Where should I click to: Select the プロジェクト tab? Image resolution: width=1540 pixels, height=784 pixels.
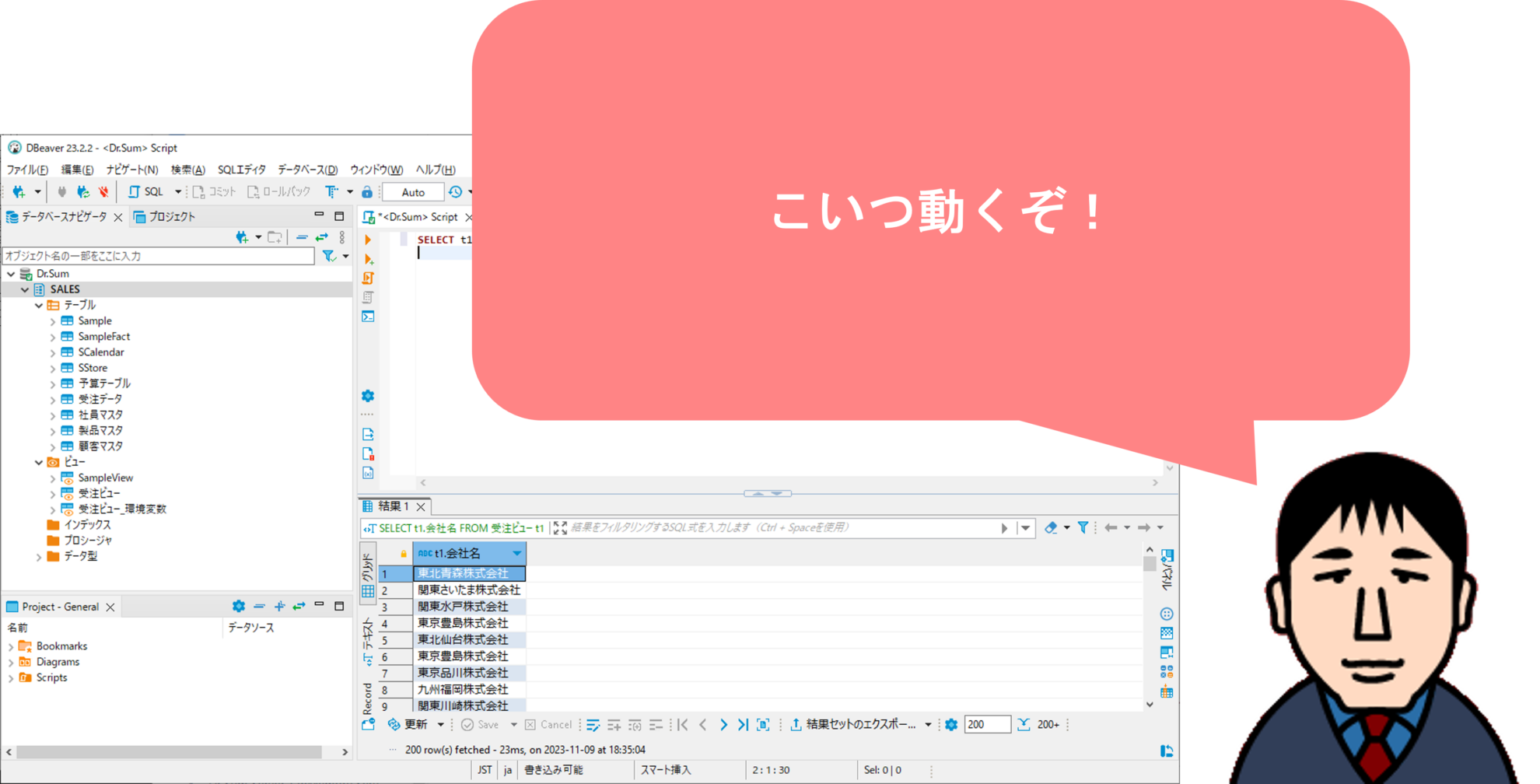tap(171, 216)
